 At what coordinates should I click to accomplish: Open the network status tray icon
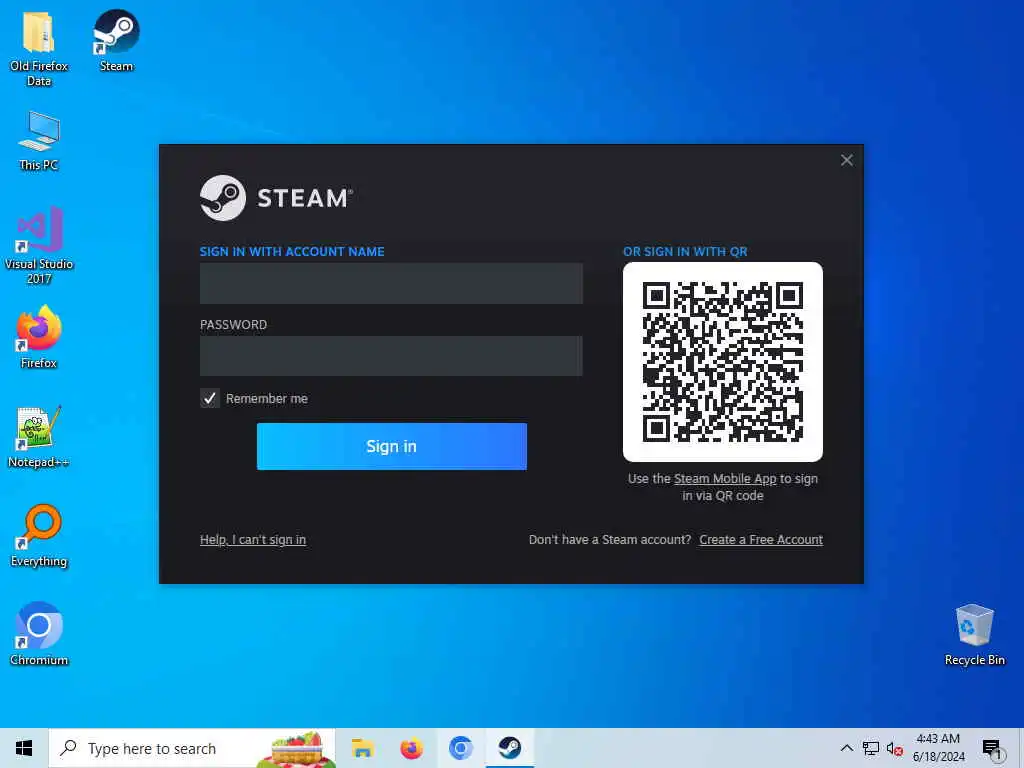[871, 748]
